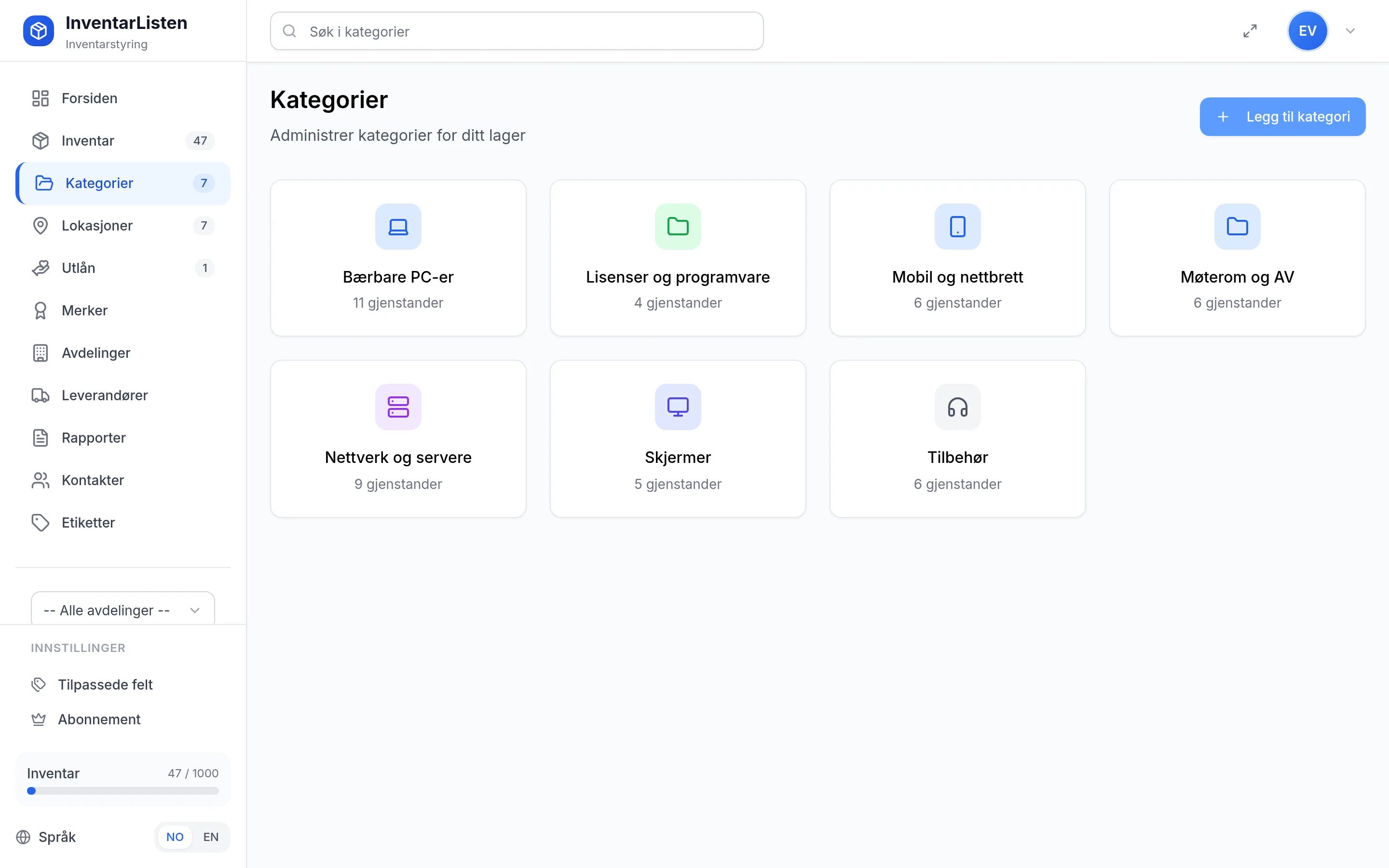Click the Merker award ribbon icon
1389x868 pixels.
click(40, 311)
